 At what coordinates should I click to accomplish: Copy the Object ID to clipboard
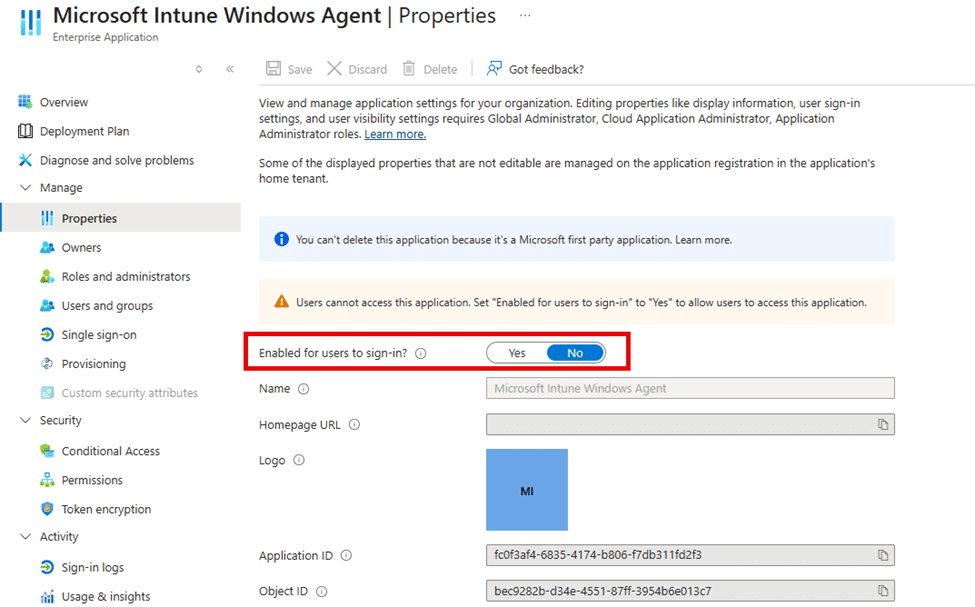point(883,591)
